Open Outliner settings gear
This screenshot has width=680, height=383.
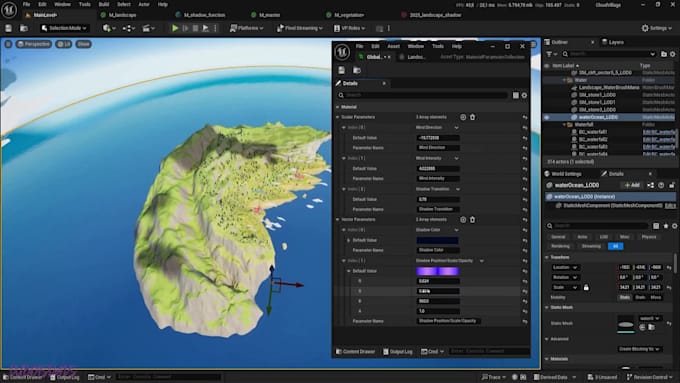[x=673, y=54]
